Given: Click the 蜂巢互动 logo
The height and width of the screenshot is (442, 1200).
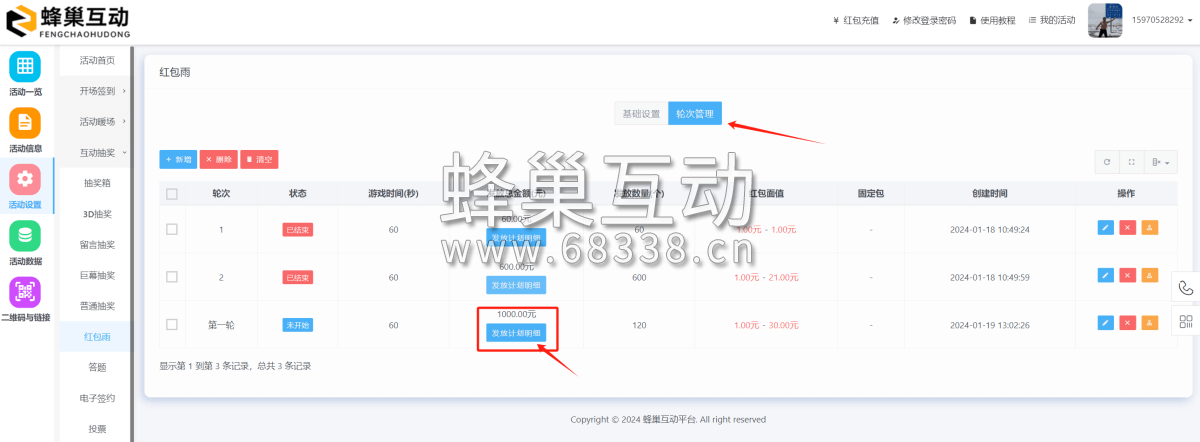Looking at the screenshot, I should 68,19.
